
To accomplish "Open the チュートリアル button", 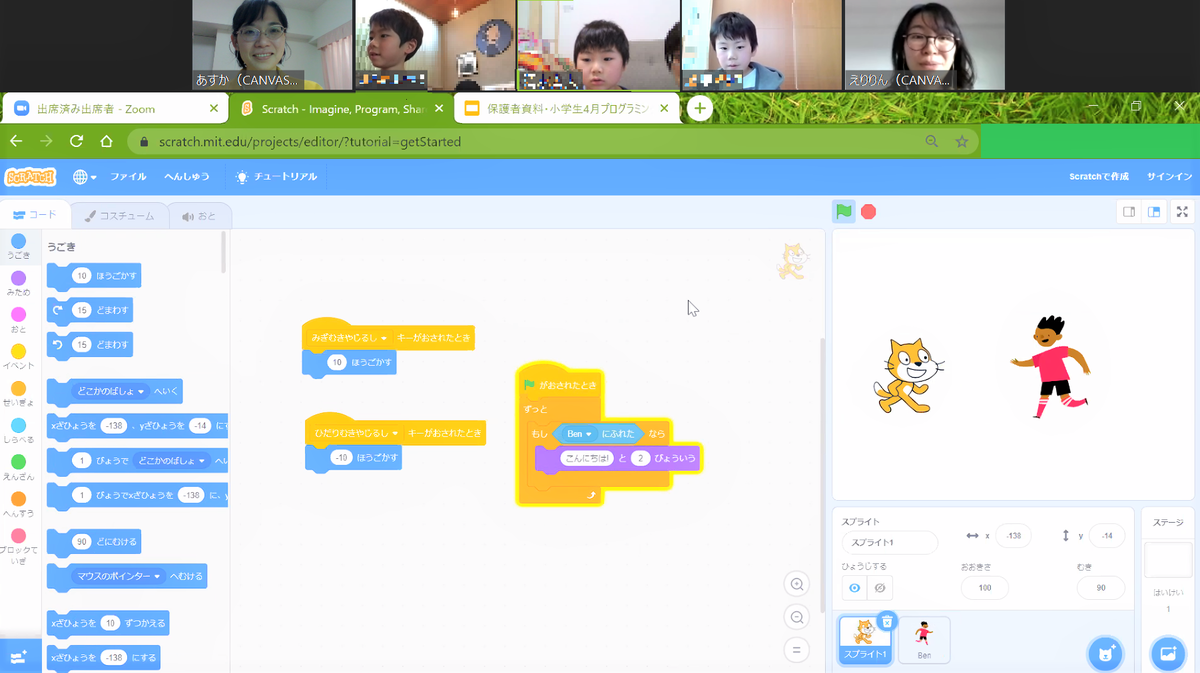I will (x=276, y=177).
